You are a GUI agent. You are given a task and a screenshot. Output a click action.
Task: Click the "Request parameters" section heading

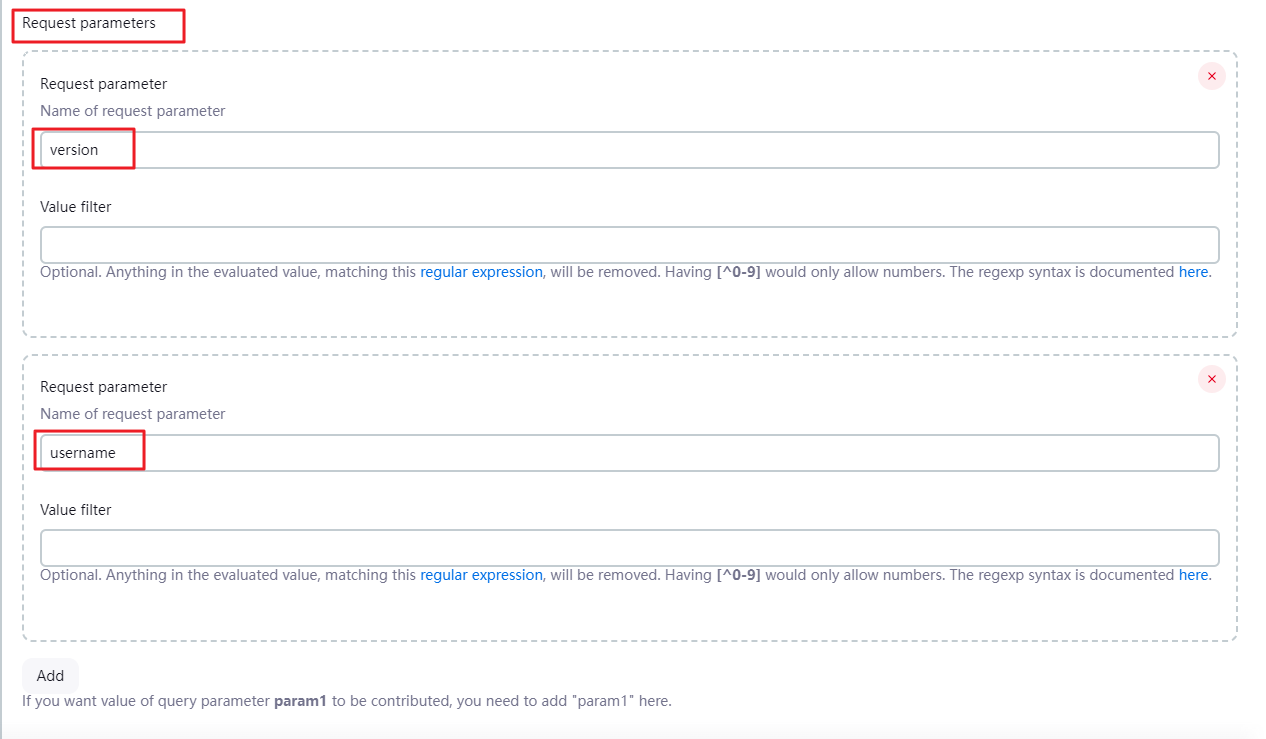click(89, 23)
